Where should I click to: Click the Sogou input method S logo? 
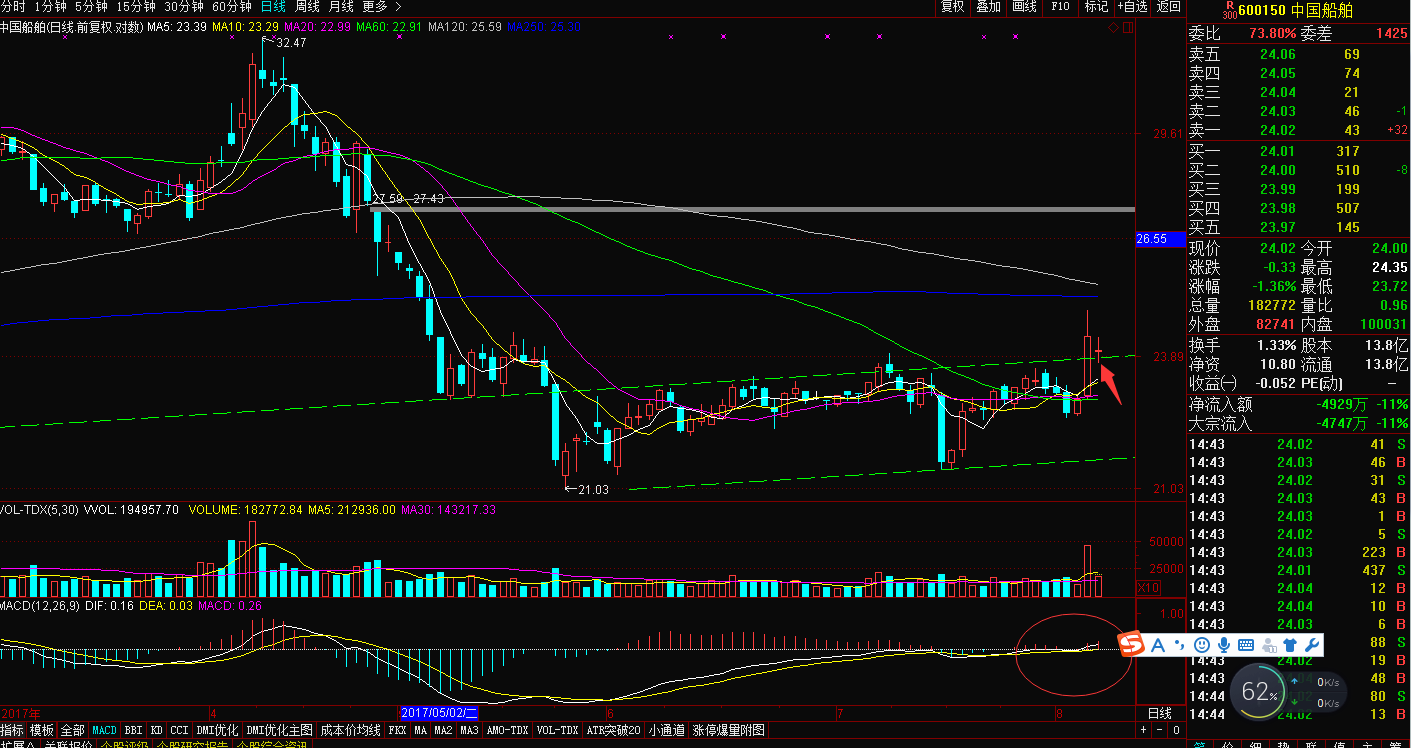(x=1131, y=645)
